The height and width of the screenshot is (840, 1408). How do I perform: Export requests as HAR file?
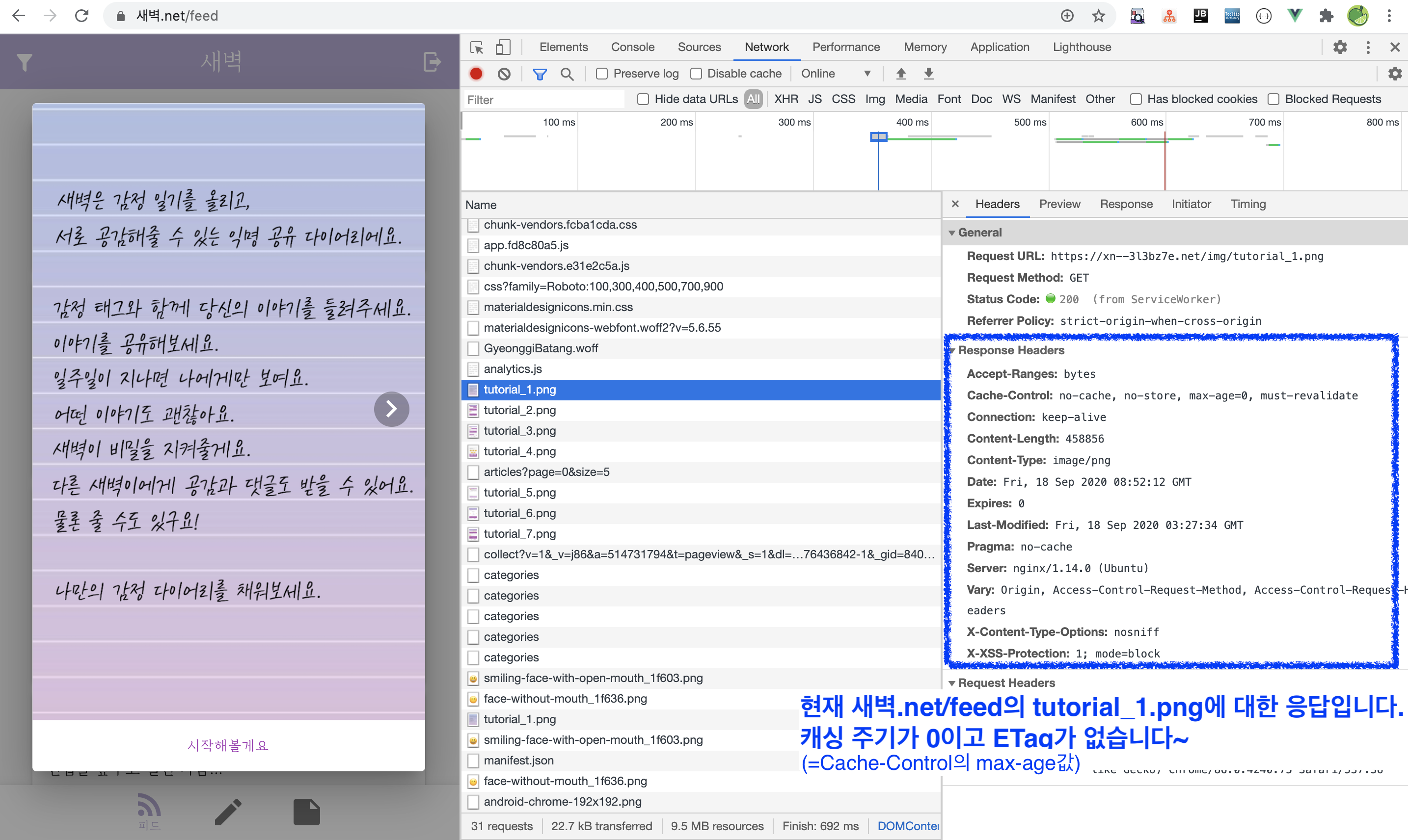(x=928, y=74)
